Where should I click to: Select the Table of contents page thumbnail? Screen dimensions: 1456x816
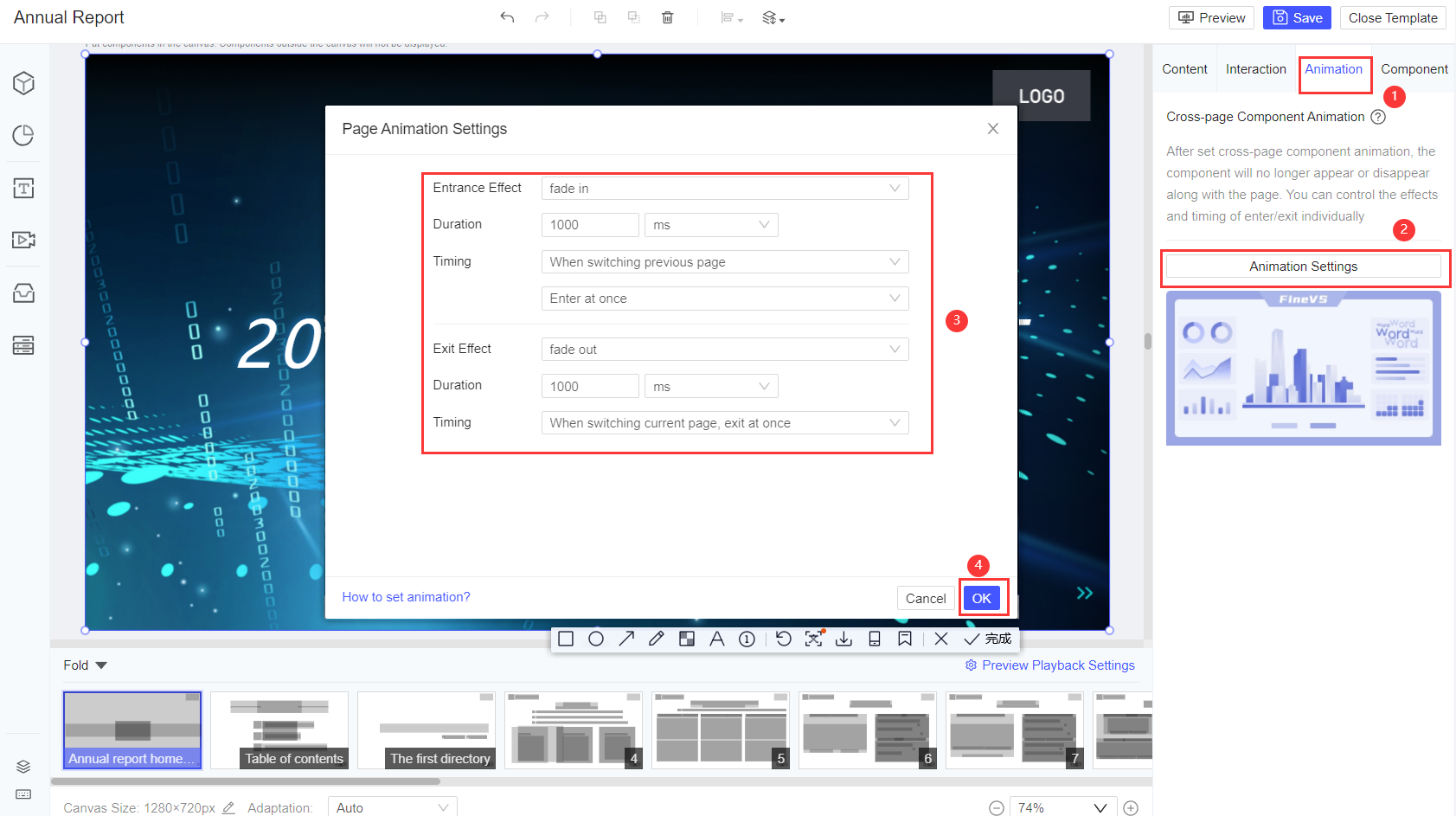tap(279, 729)
